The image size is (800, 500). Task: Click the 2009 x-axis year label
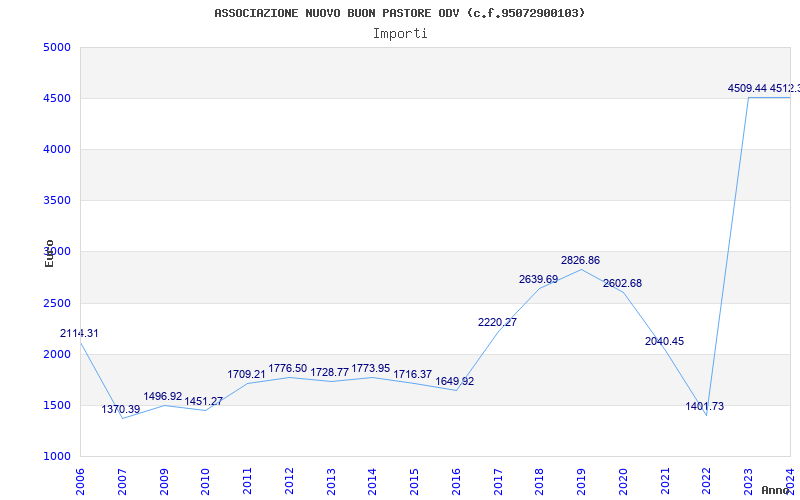coord(164,481)
